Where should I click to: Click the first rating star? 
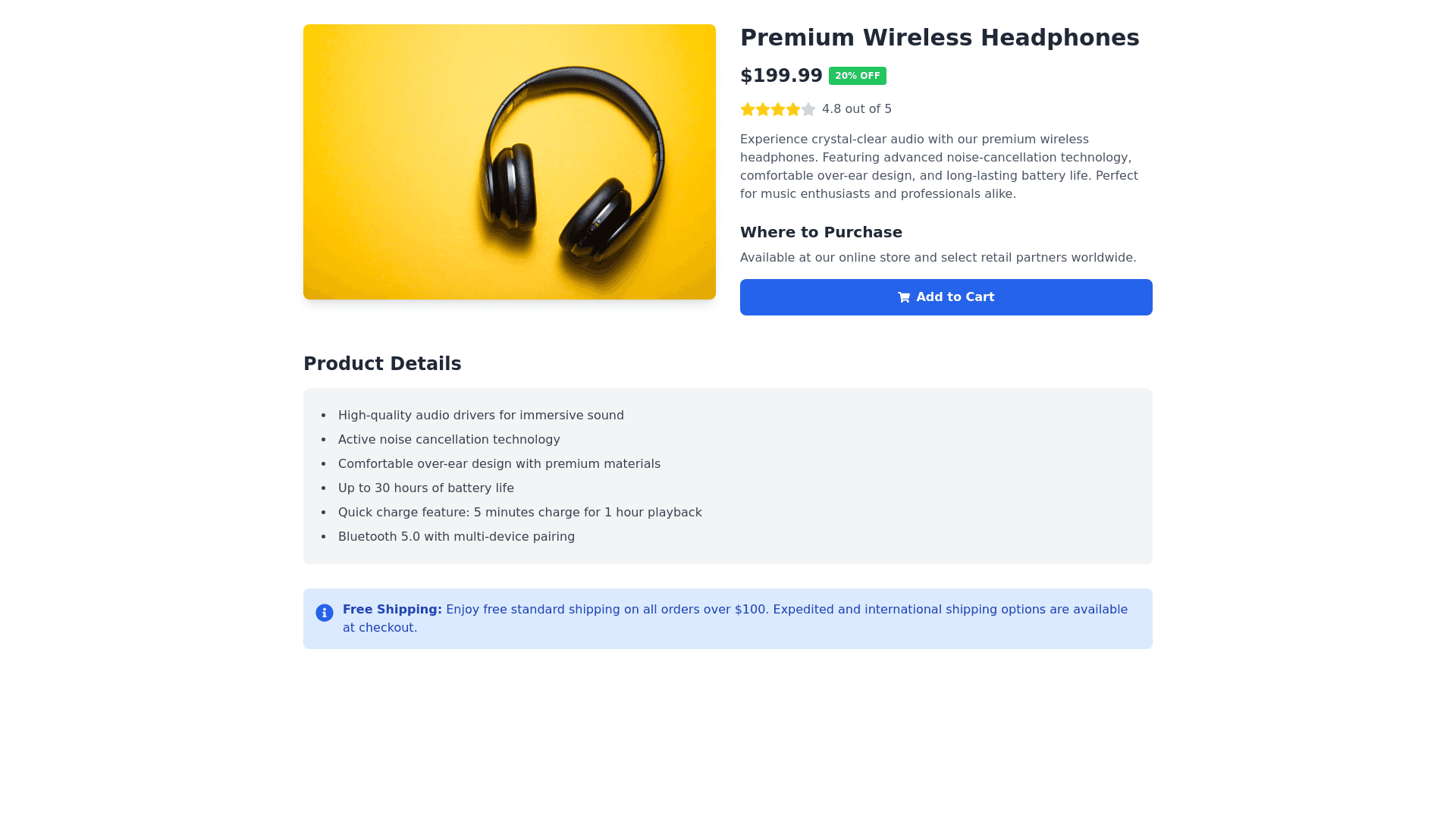click(748, 109)
